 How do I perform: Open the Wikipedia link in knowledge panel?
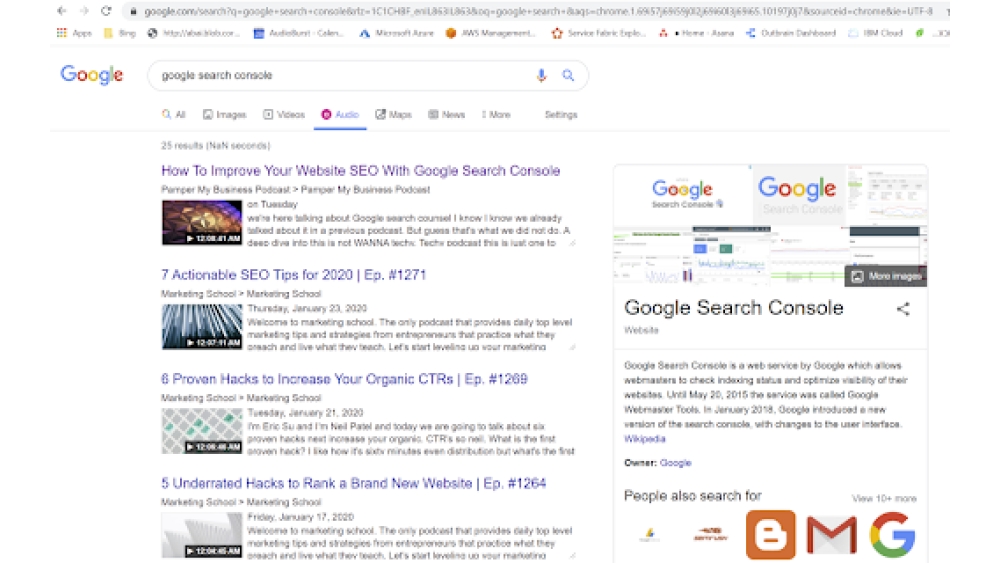(645, 439)
